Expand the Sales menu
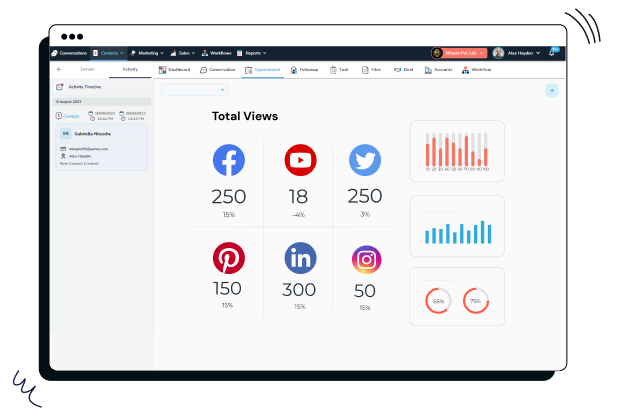The image size is (630, 416). click(183, 53)
